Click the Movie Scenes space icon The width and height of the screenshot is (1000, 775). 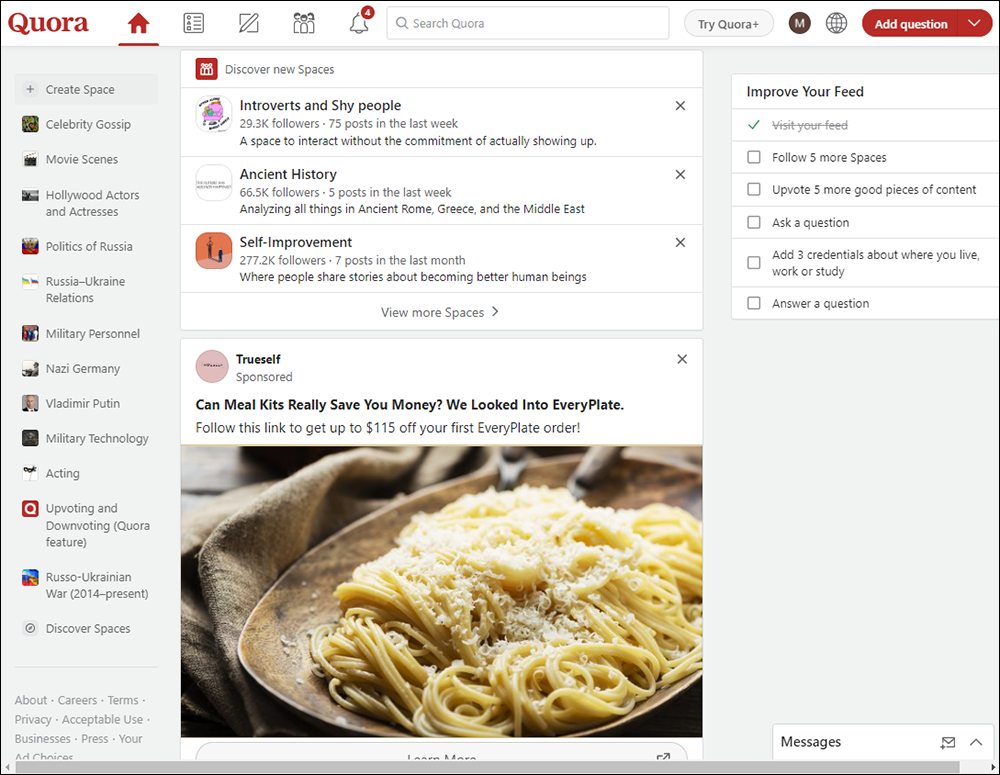tap(30, 159)
